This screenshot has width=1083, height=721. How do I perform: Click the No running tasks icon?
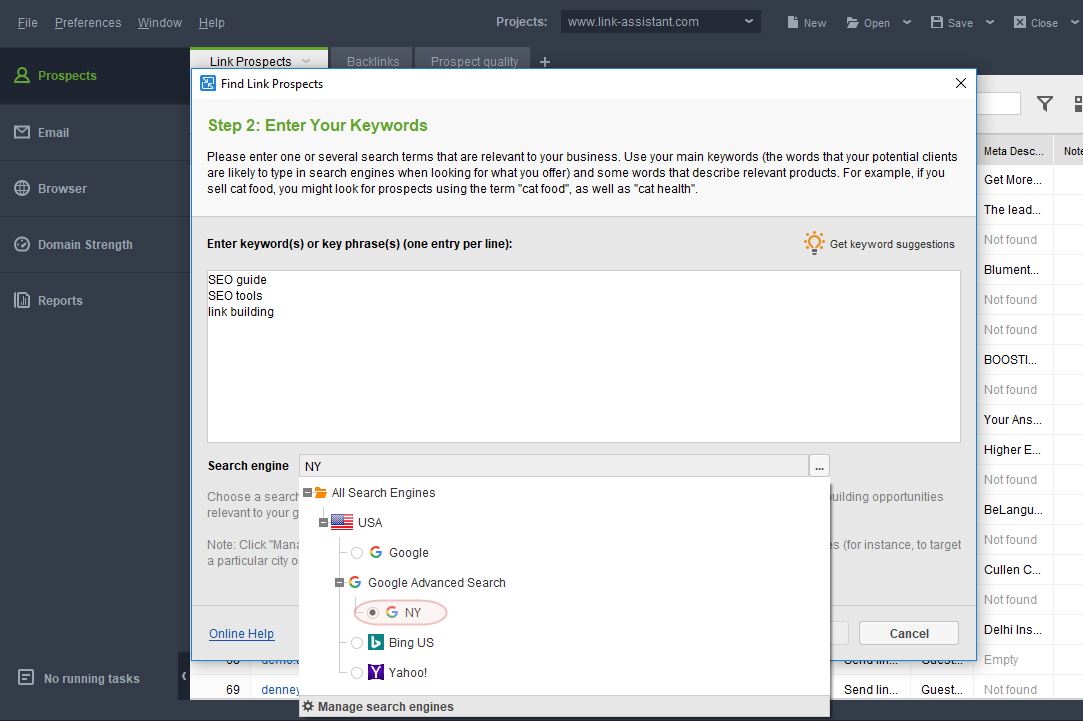tap(26, 677)
